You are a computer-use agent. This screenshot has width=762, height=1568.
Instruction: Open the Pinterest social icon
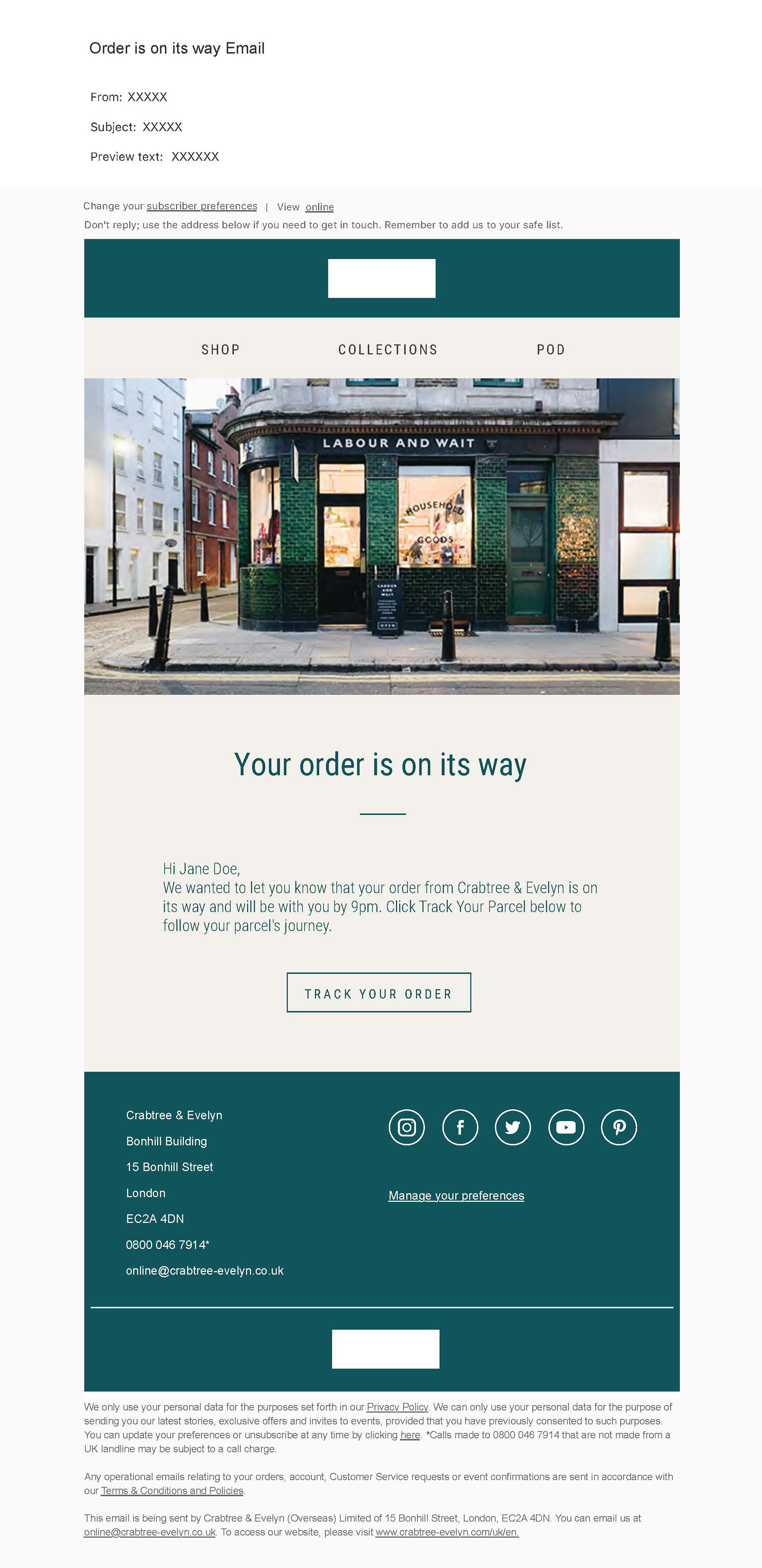coord(619,1127)
